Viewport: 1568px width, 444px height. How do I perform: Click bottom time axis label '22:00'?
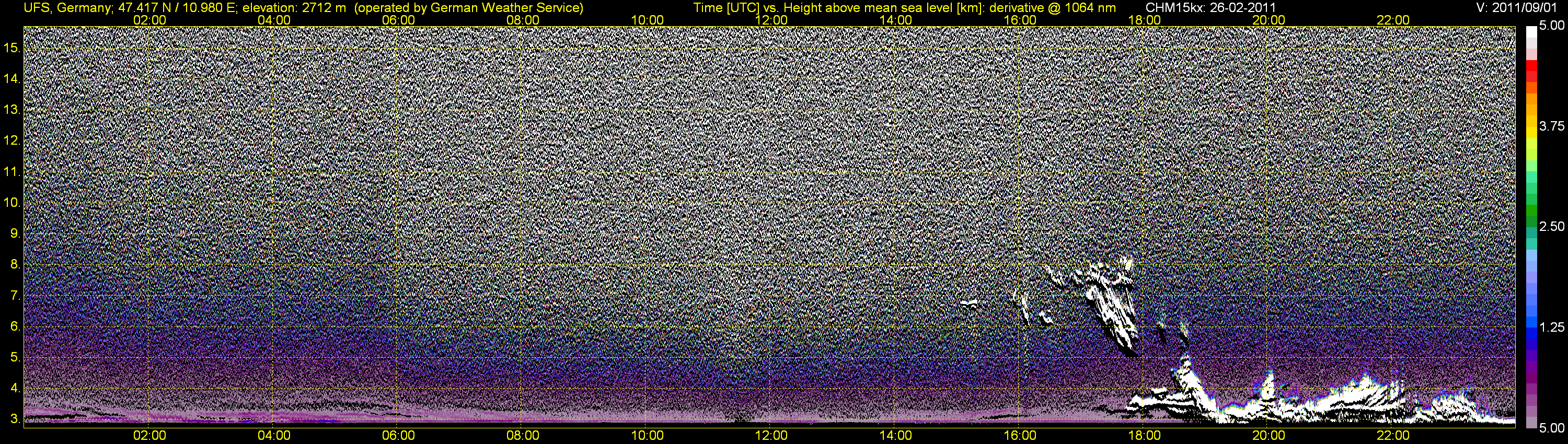[1393, 436]
